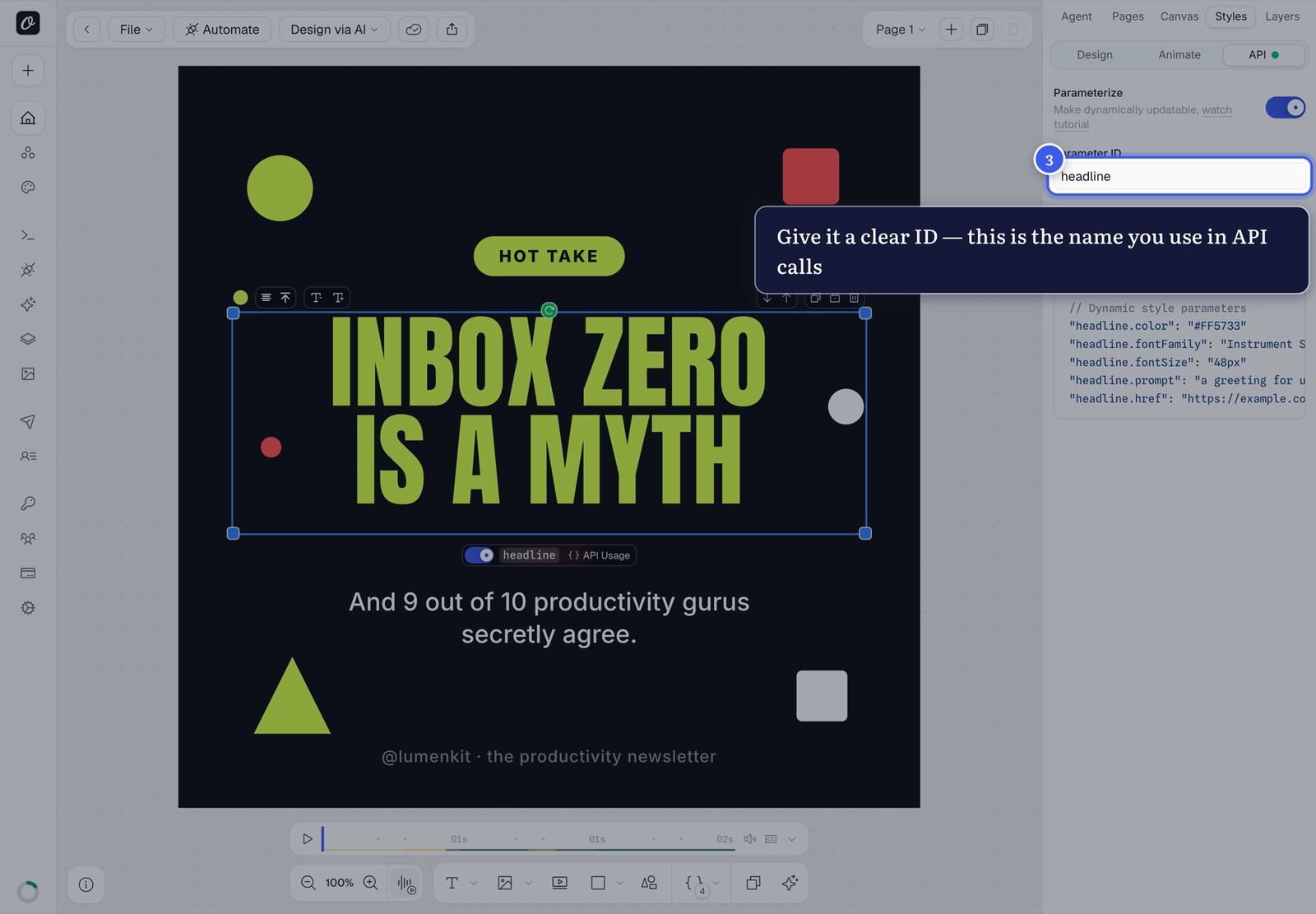Decrease text size with the T- icon
1316x914 pixels.
(316, 298)
